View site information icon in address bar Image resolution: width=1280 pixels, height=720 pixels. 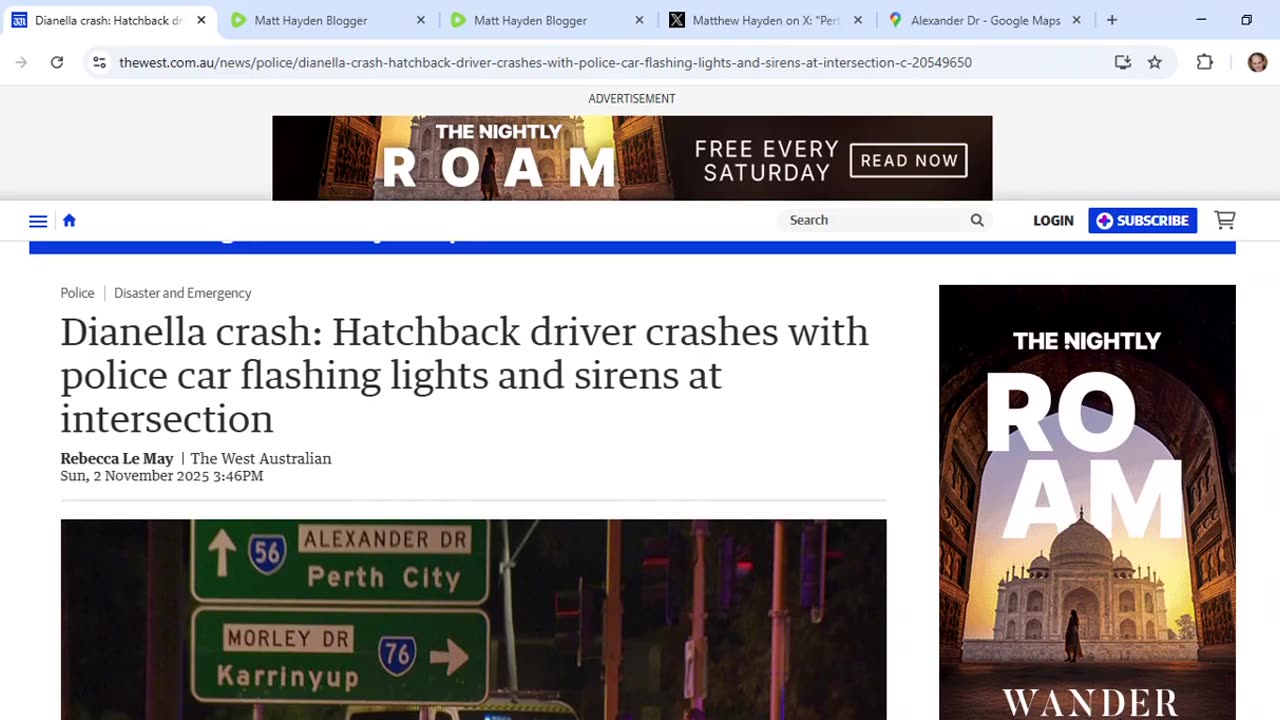pyautogui.click(x=99, y=62)
